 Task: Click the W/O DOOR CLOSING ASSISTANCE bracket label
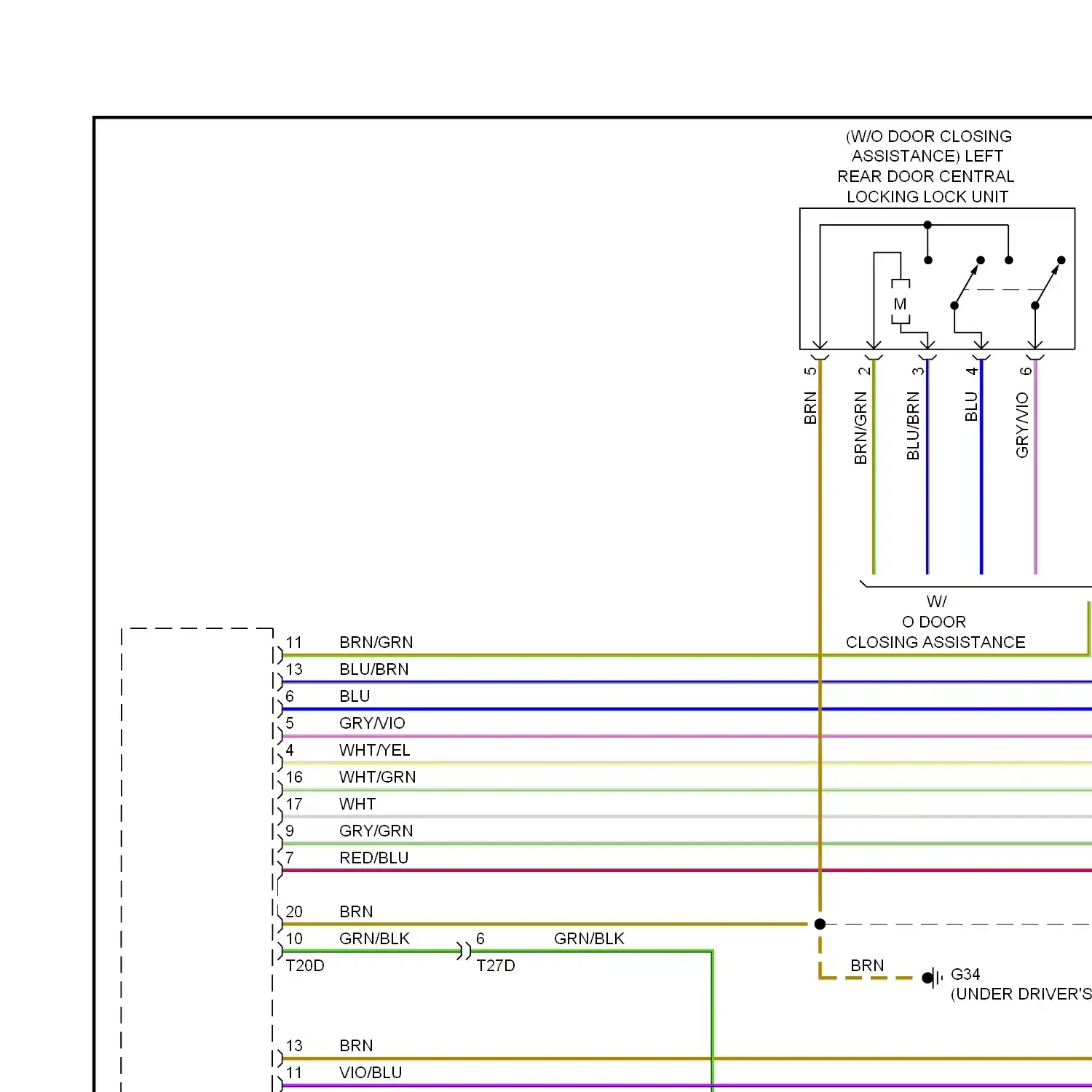935,622
